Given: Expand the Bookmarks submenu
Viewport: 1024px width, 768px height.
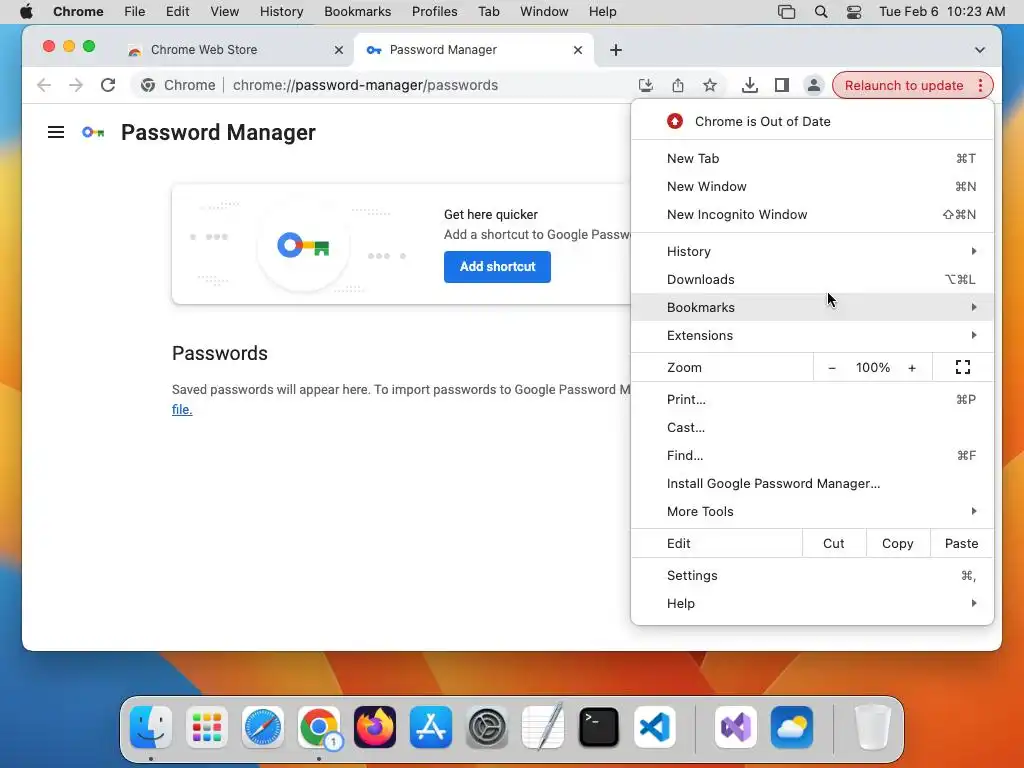Looking at the screenshot, I should point(812,308).
